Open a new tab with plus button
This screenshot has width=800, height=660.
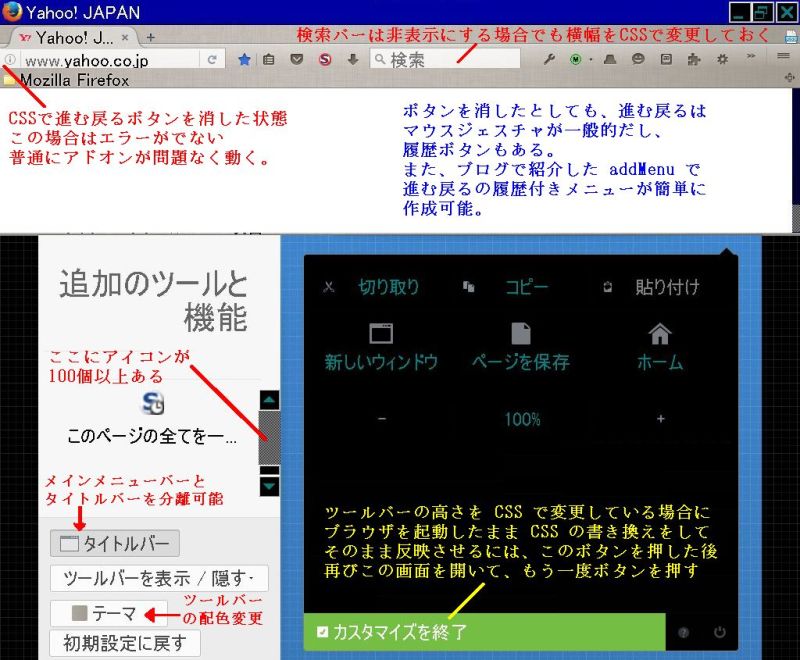point(151,38)
